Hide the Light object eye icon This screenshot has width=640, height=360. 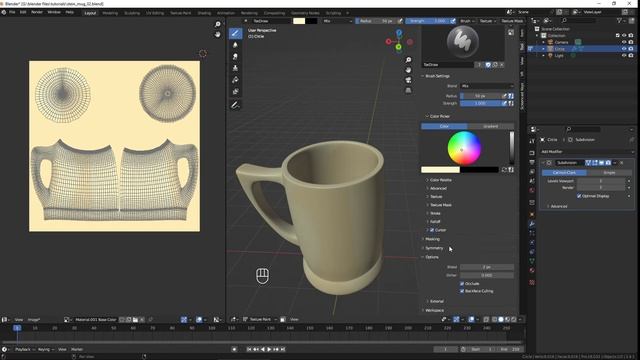click(624, 56)
